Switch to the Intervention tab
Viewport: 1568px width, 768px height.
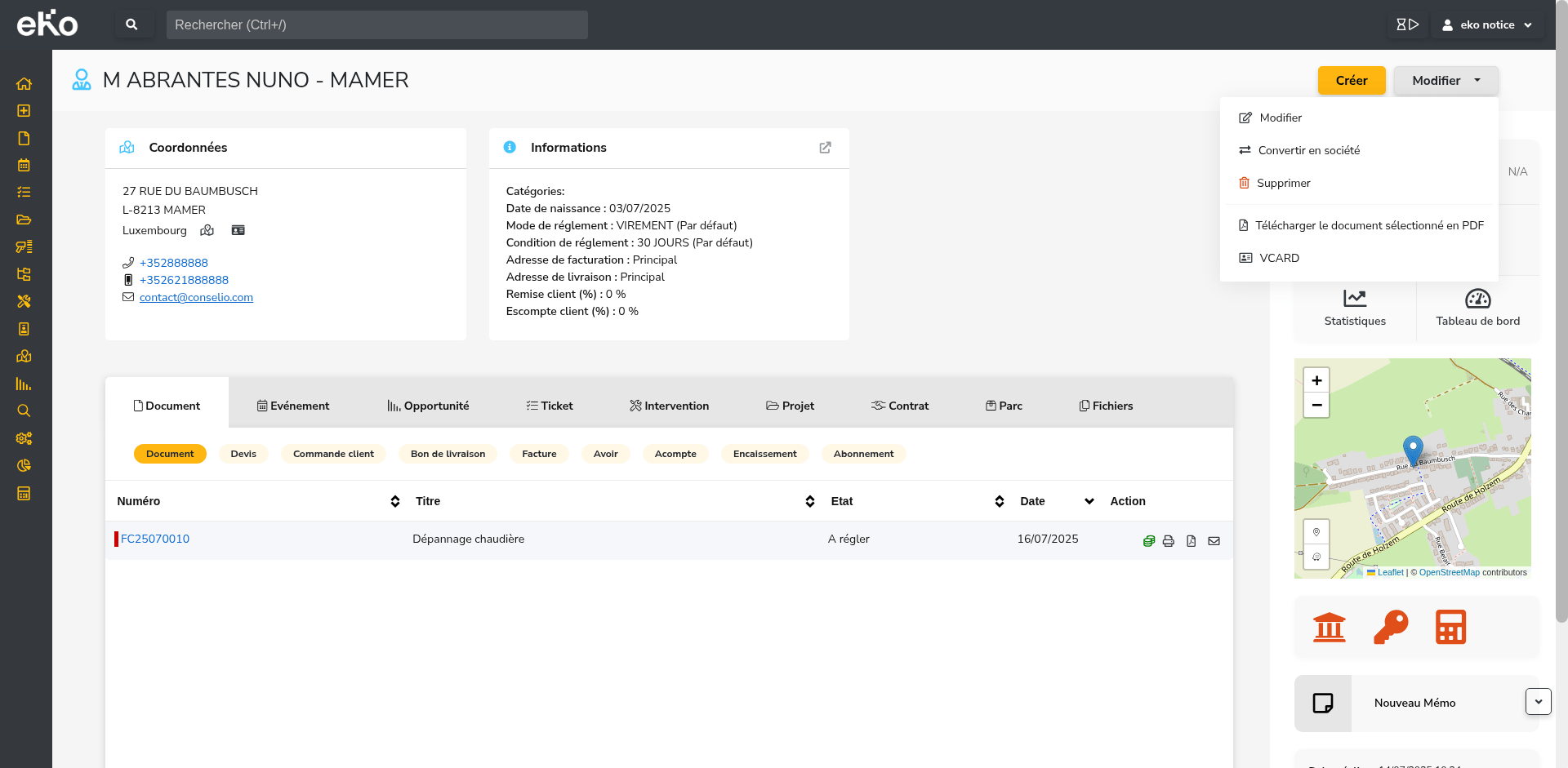point(669,405)
